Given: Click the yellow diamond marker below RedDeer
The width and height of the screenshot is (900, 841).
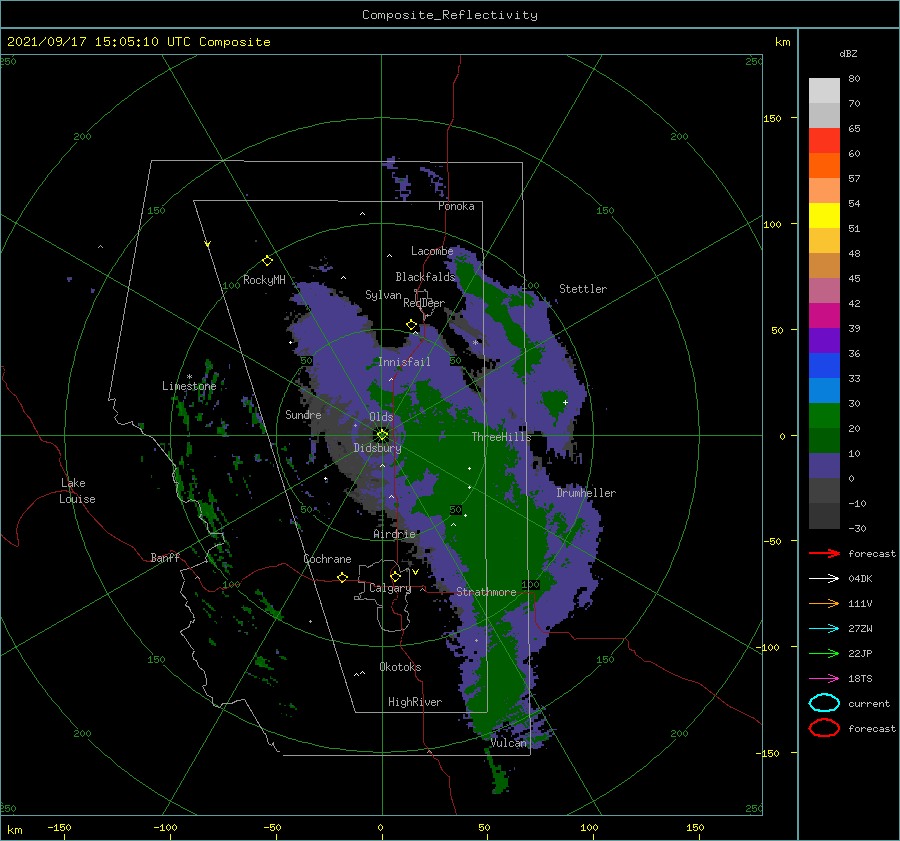Looking at the screenshot, I should point(412,325).
